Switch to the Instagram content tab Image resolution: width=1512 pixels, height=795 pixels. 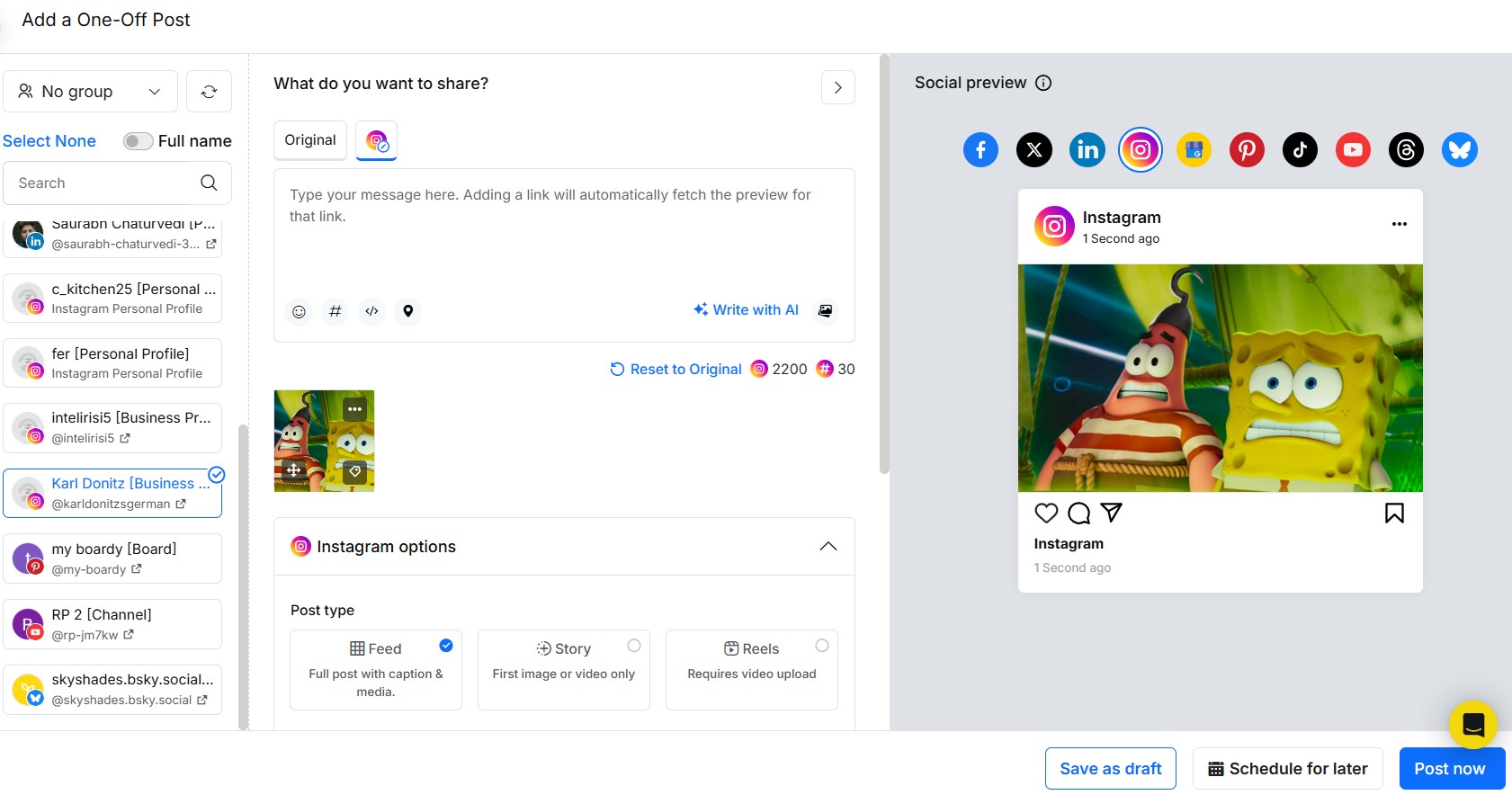[377, 141]
